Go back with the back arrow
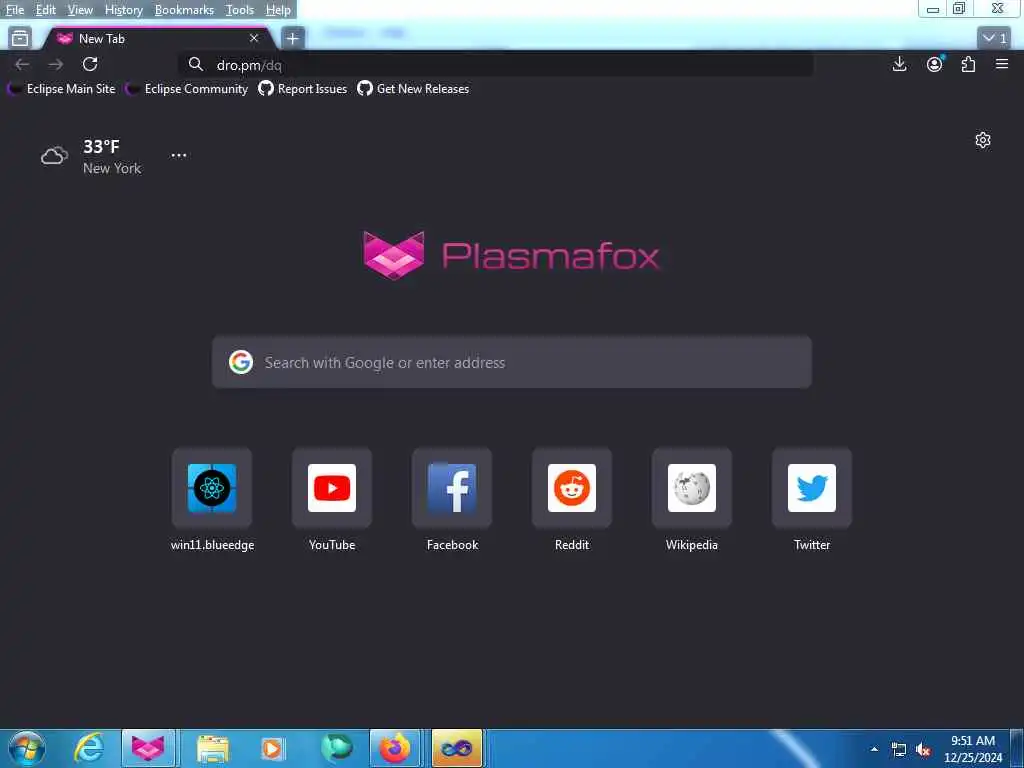The width and height of the screenshot is (1024, 768). coord(22,64)
